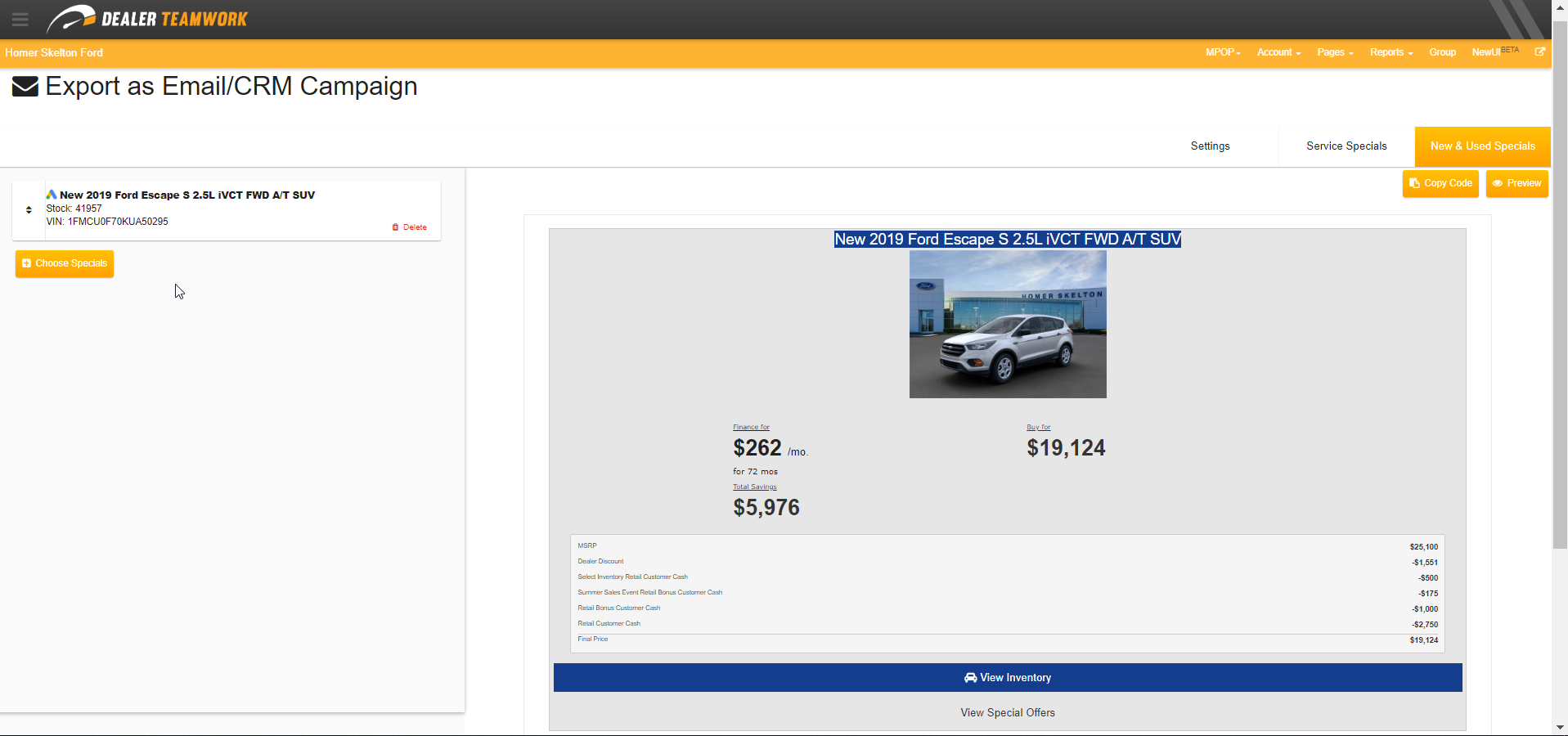Click the envelope icon beside the campaign title
The height and width of the screenshot is (736, 1568).
[25, 87]
